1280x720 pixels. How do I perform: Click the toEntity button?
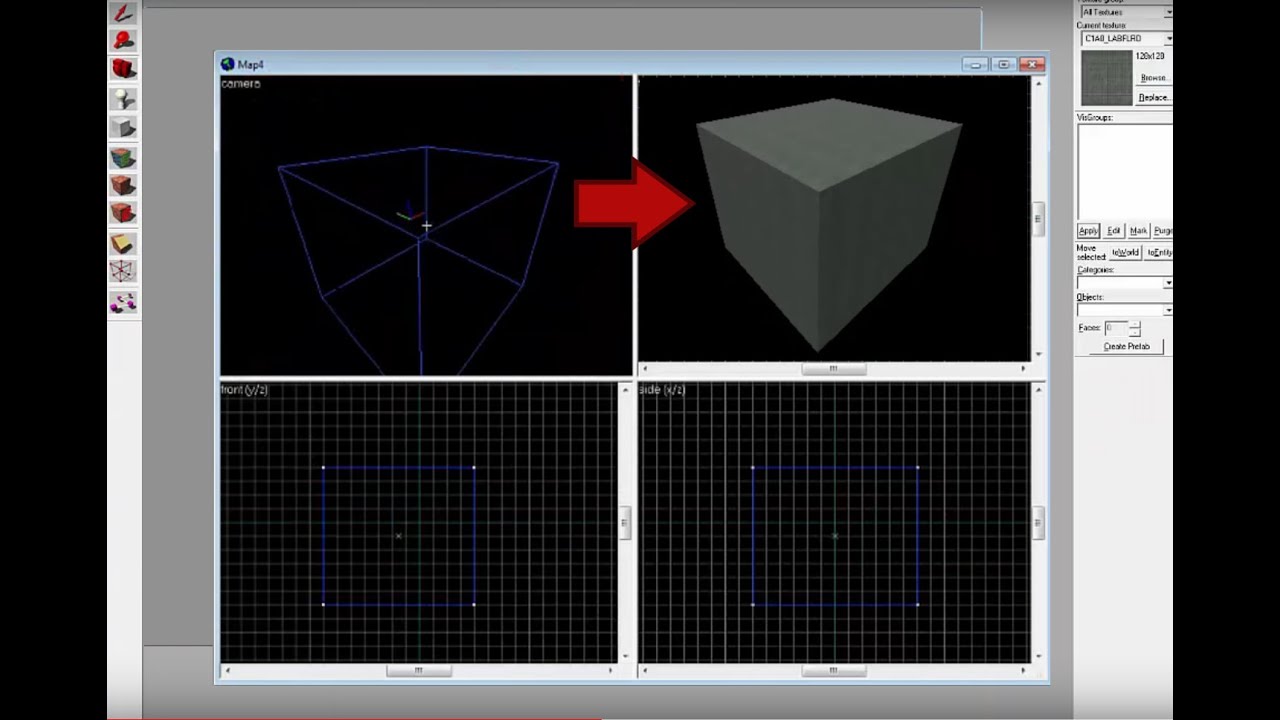[1158, 252]
